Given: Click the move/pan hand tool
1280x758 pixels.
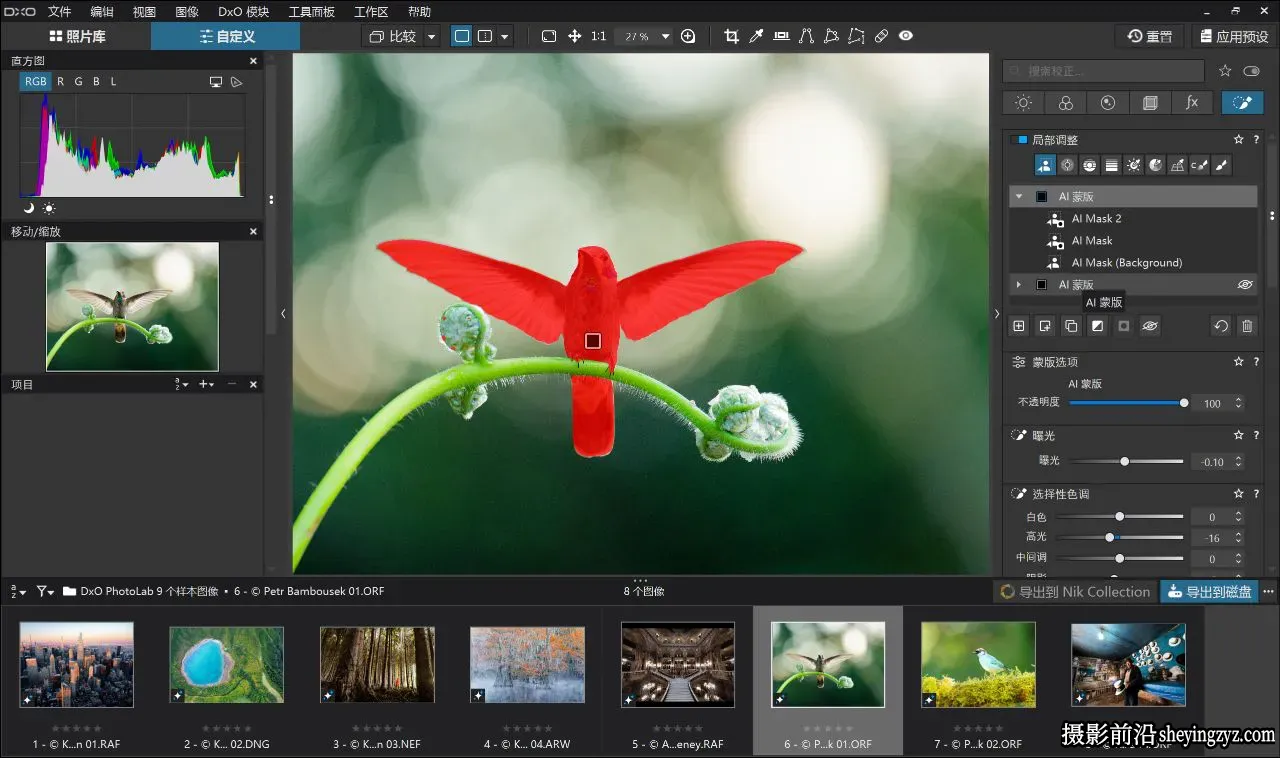Looking at the screenshot, I should click(575, 36).
